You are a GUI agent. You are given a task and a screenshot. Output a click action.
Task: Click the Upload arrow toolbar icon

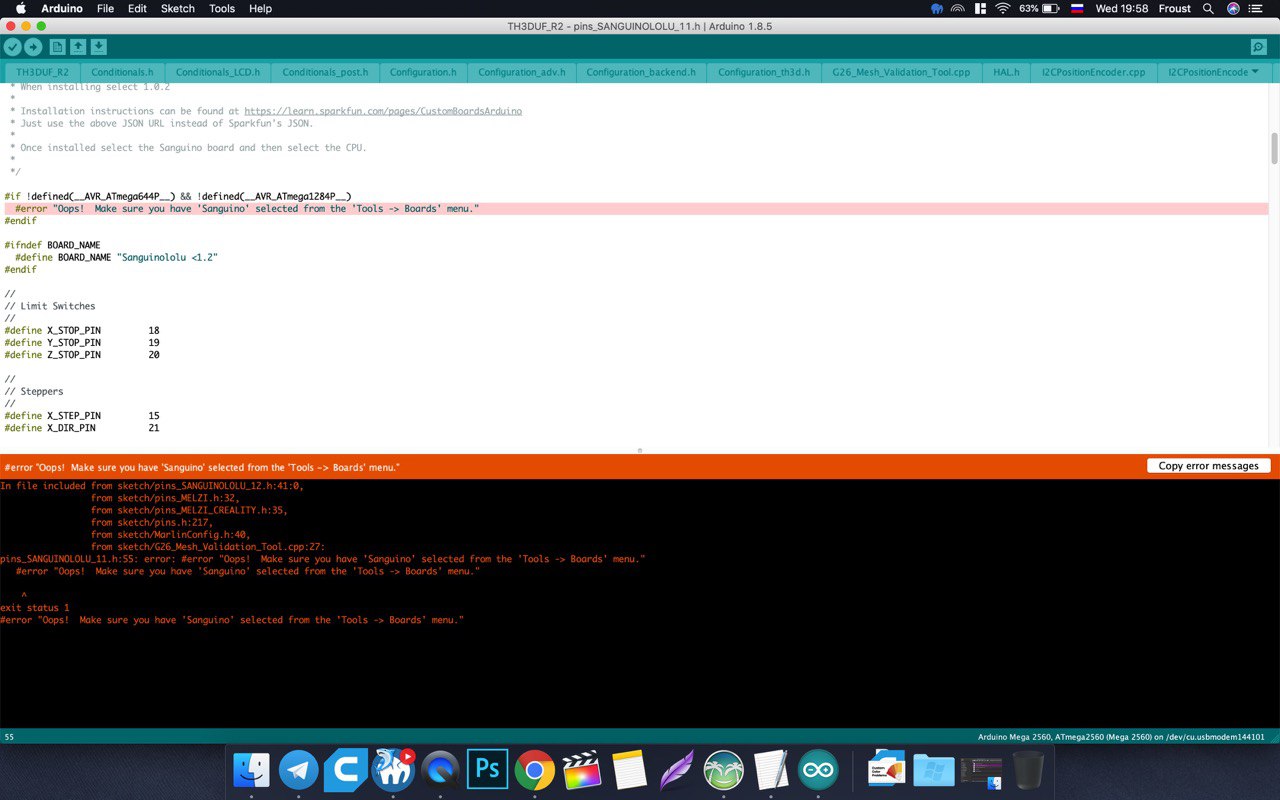(33, 47)
